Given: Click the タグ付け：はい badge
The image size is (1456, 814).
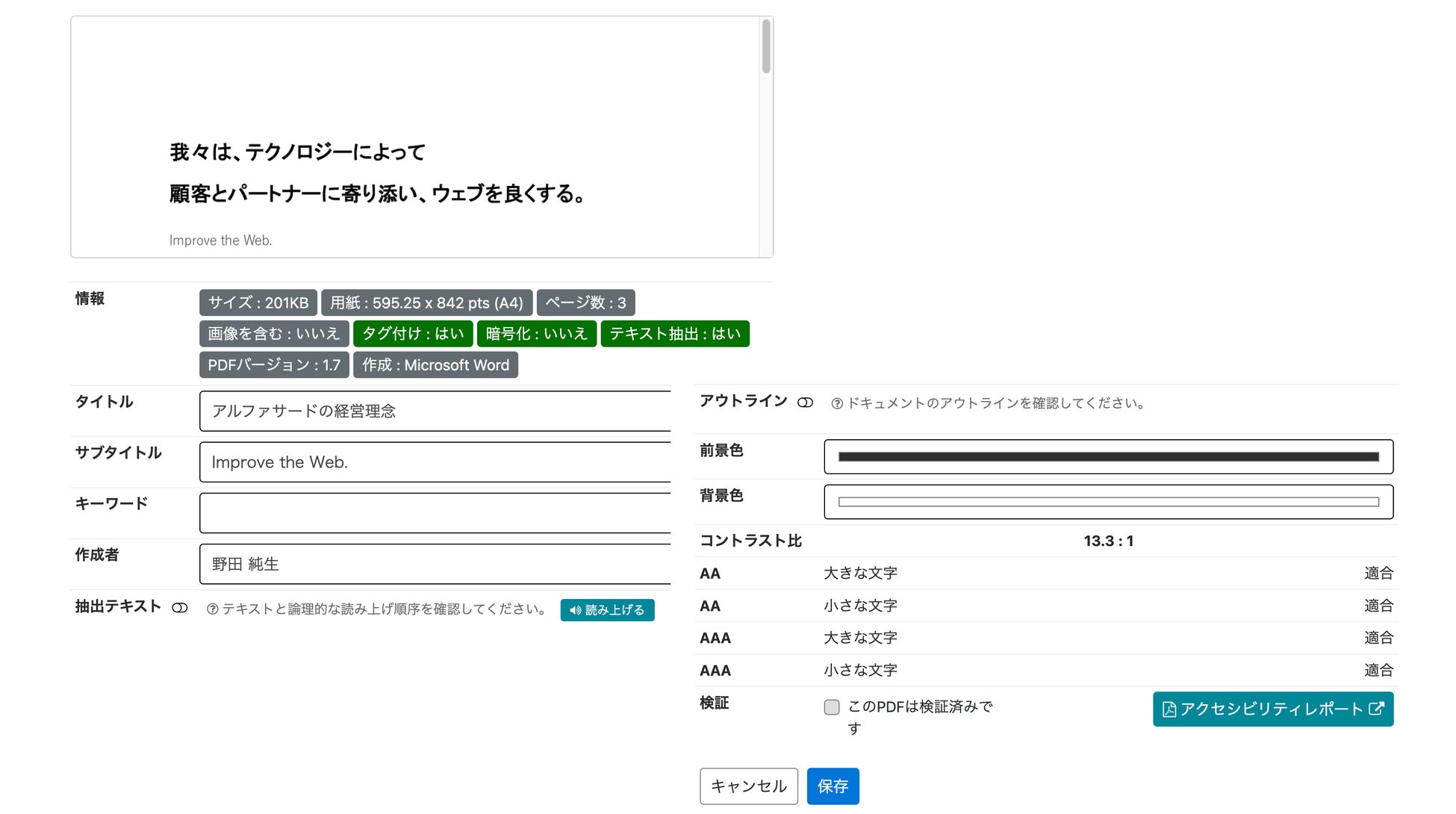Looking at the screenshot, I should point(413,334).
